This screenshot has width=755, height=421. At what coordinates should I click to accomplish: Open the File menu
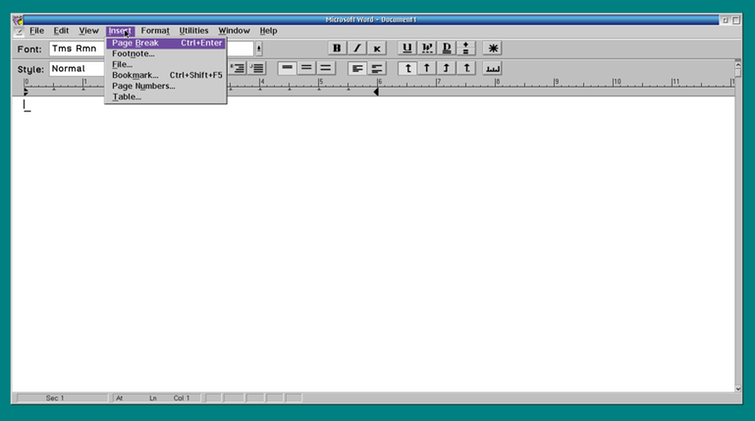click(x=37, y=31)
